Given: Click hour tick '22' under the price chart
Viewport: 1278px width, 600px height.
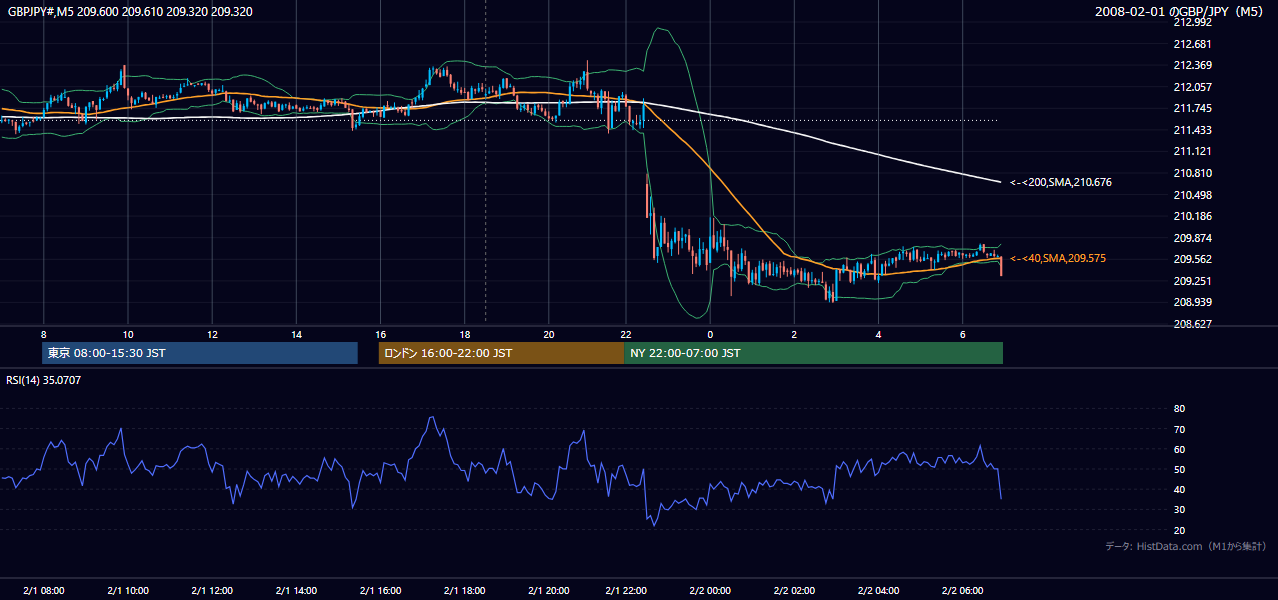Looking at the screenshot, I should click(626, 334).
